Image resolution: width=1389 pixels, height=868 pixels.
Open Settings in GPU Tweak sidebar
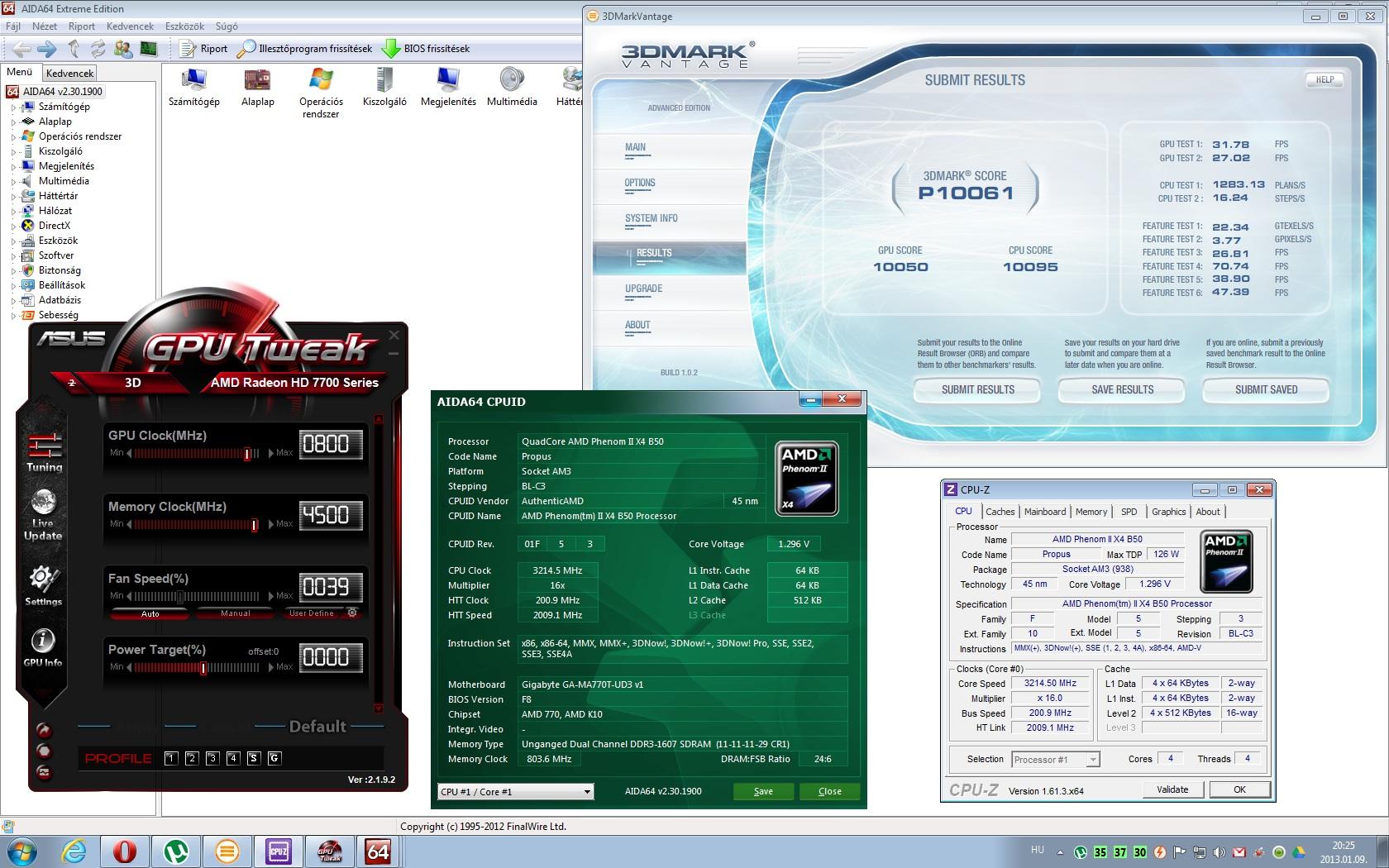(x=43, y=585)
